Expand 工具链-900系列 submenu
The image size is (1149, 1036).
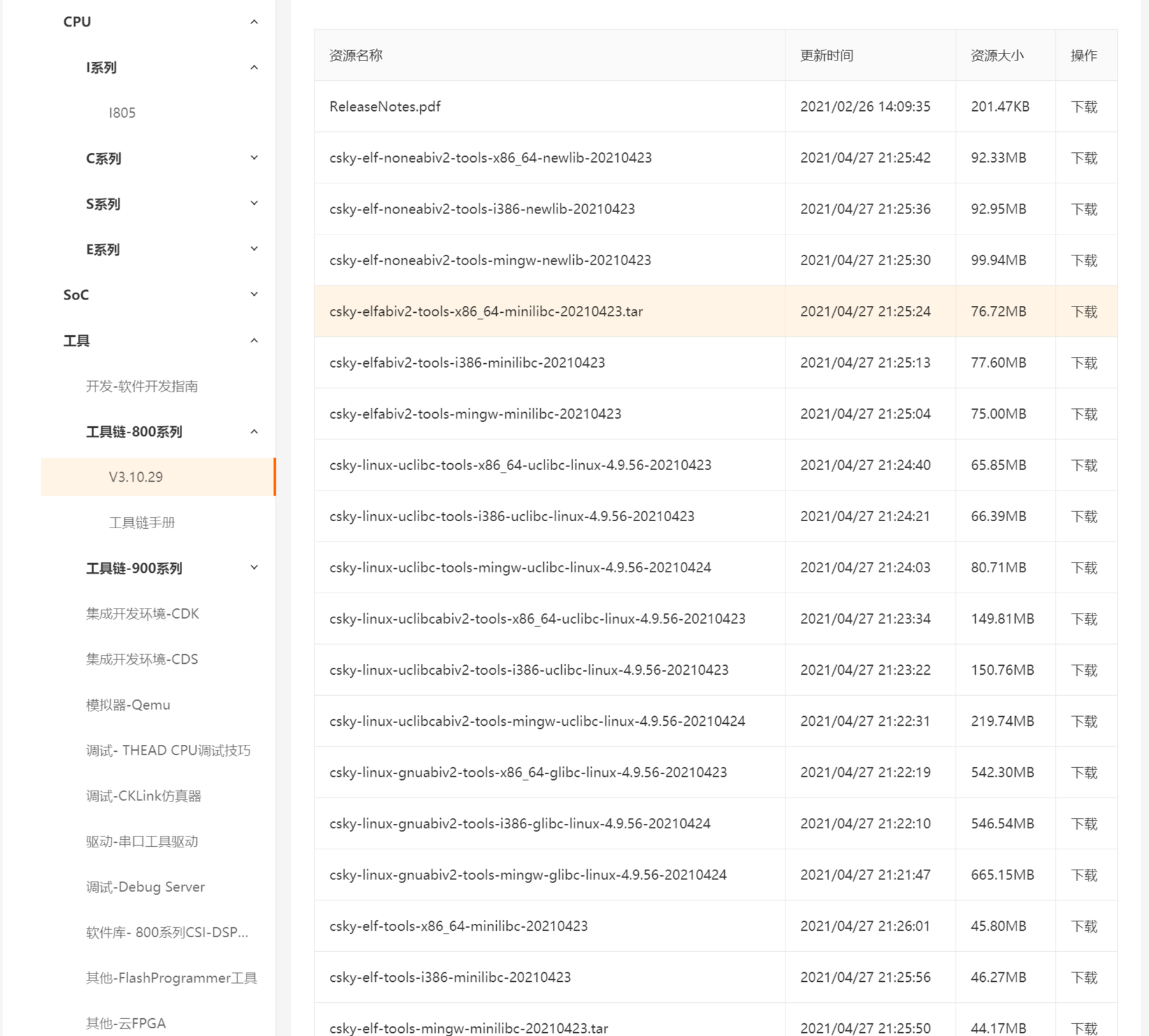coord(253,568)
